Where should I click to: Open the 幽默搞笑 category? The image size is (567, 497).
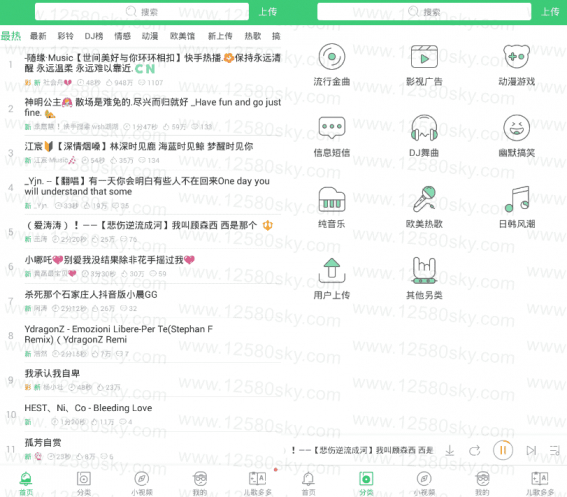pyautogui.click(x=516, y=136)
